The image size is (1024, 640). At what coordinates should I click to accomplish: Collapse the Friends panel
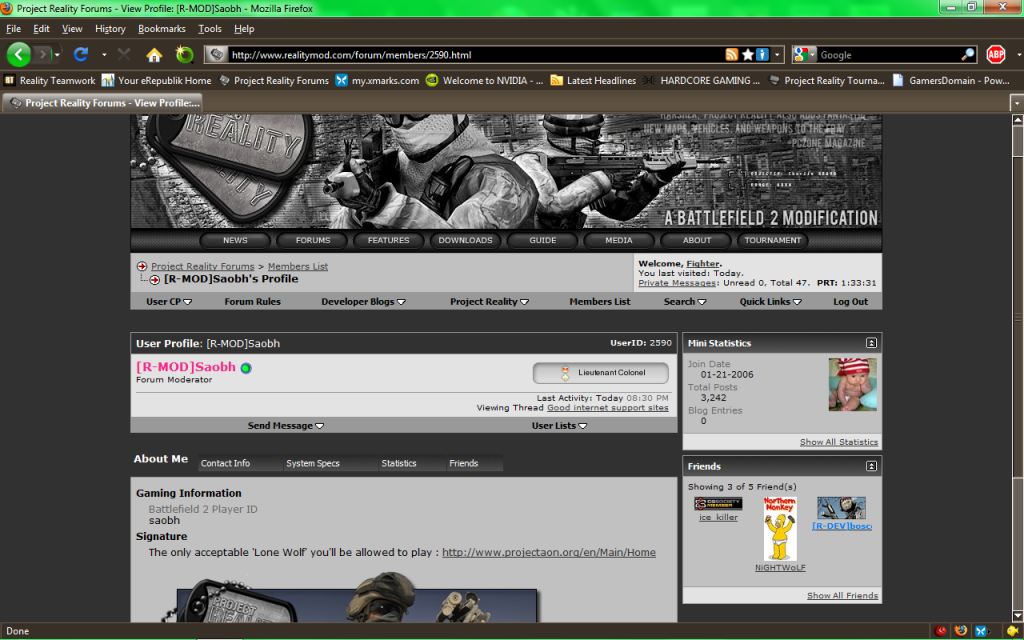click(871, 466)
